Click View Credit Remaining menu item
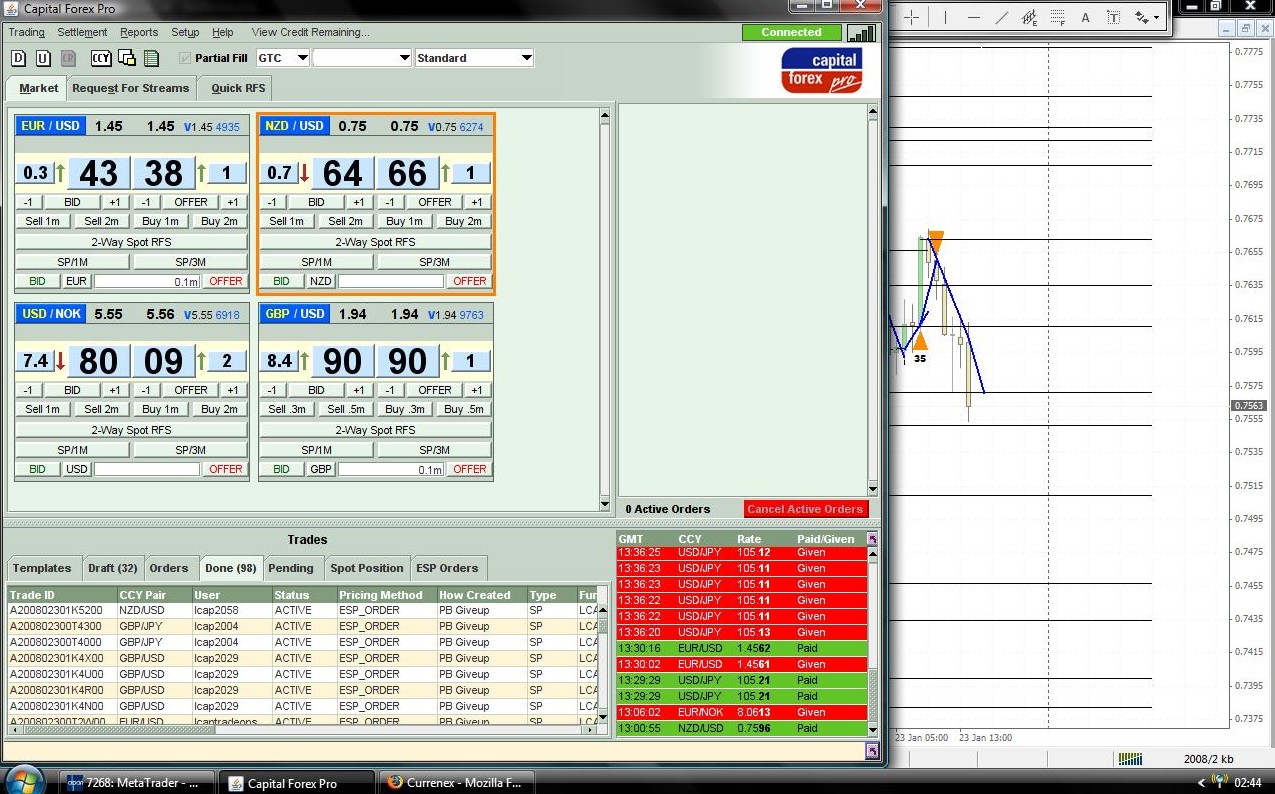This screenshot has width=1275, height=794. click(x=310, y=32)
